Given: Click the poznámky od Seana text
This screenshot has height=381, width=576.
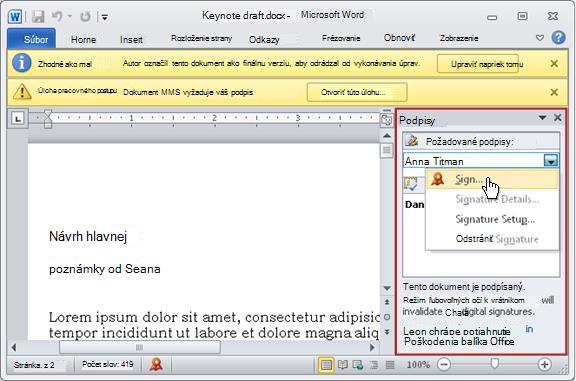Looking at the screenshot, I should (105, 269).
